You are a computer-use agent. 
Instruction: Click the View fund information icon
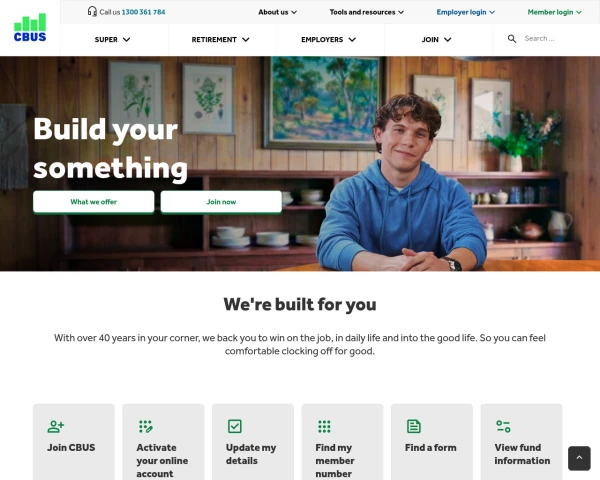(x=503, y=426)
